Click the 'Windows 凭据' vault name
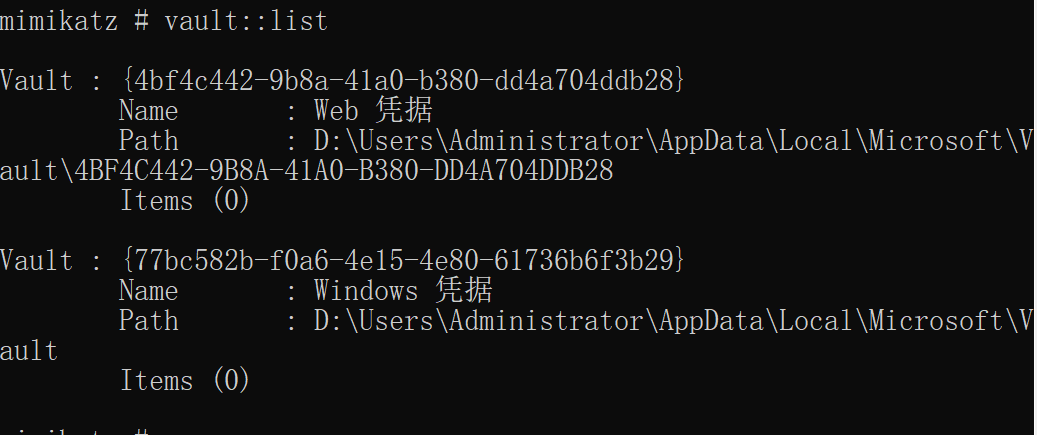This screenshot has width=1037, height=435. coord(403,291)
